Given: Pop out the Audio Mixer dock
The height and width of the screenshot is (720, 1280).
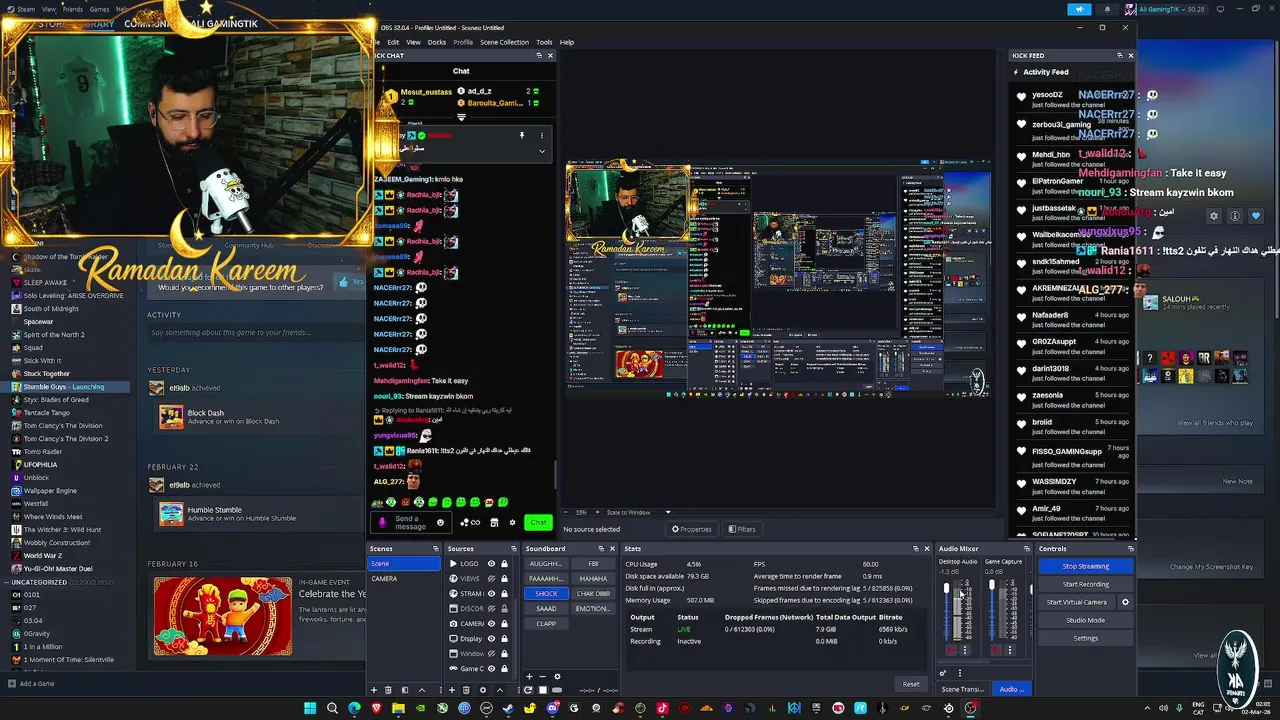Looking at the screenshot, I should click(1026, 548).
